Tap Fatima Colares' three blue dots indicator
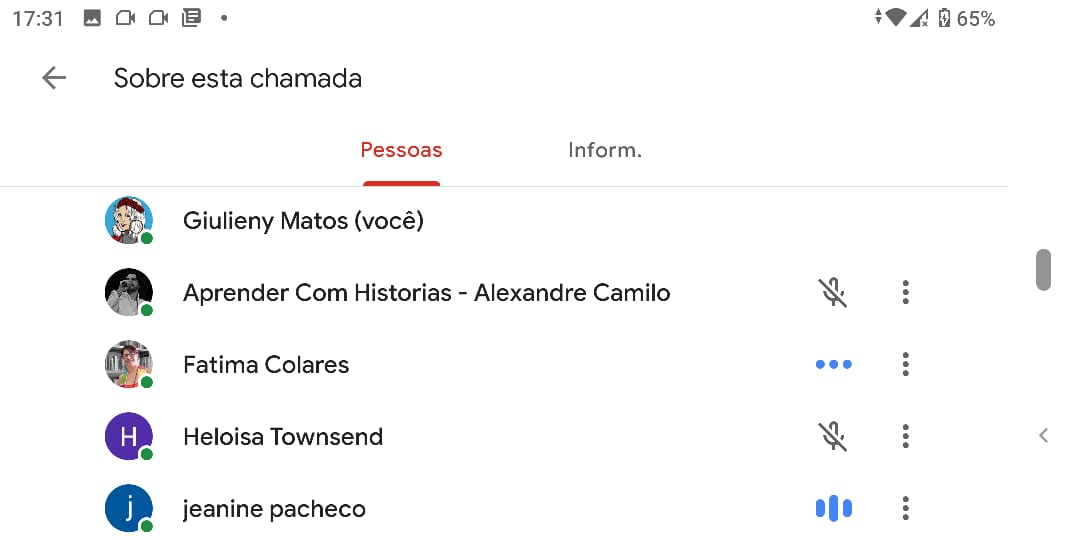Screen dimensions: 1080x540 833,364
